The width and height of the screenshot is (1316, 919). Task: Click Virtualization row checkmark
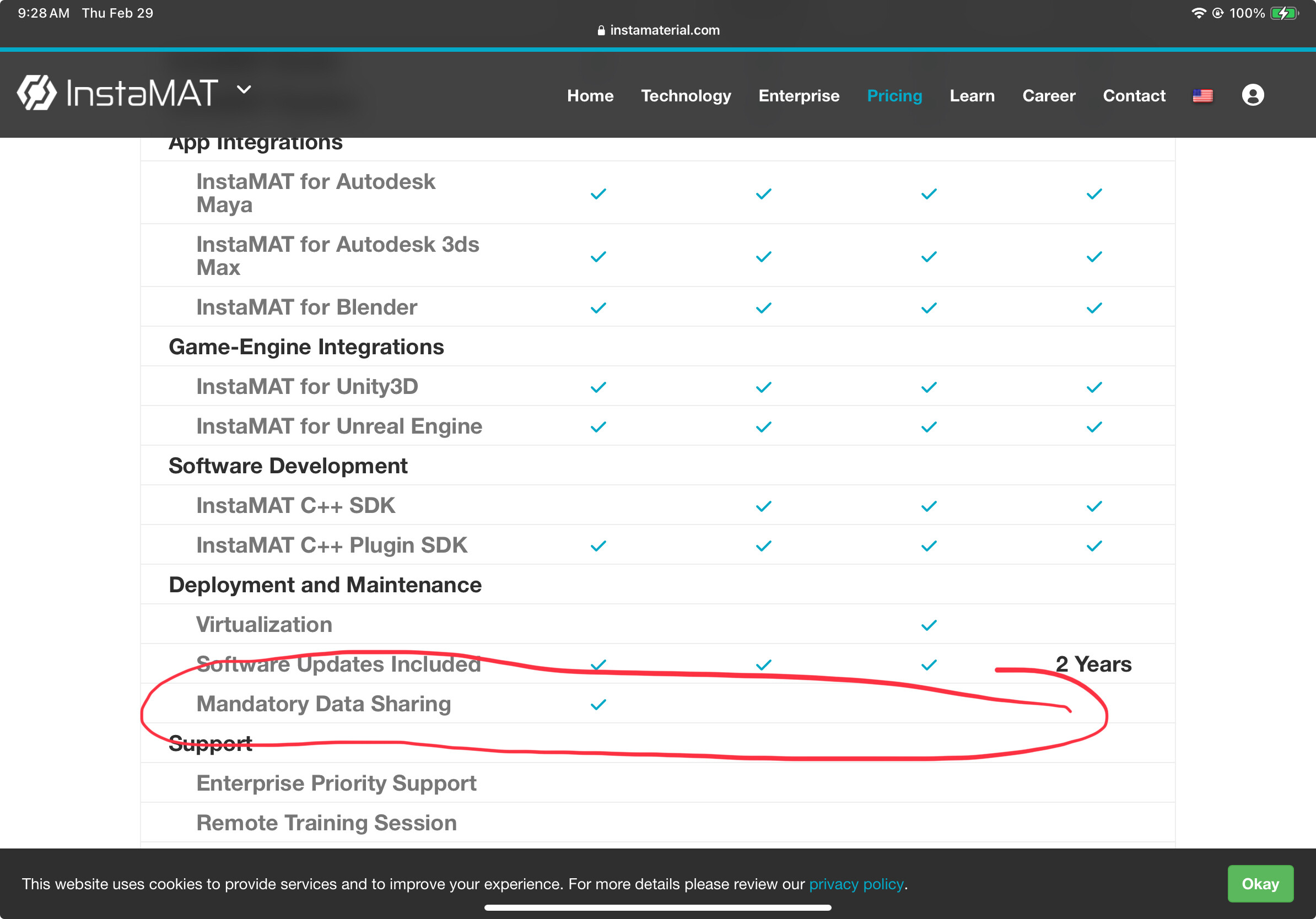pos(929,625)
